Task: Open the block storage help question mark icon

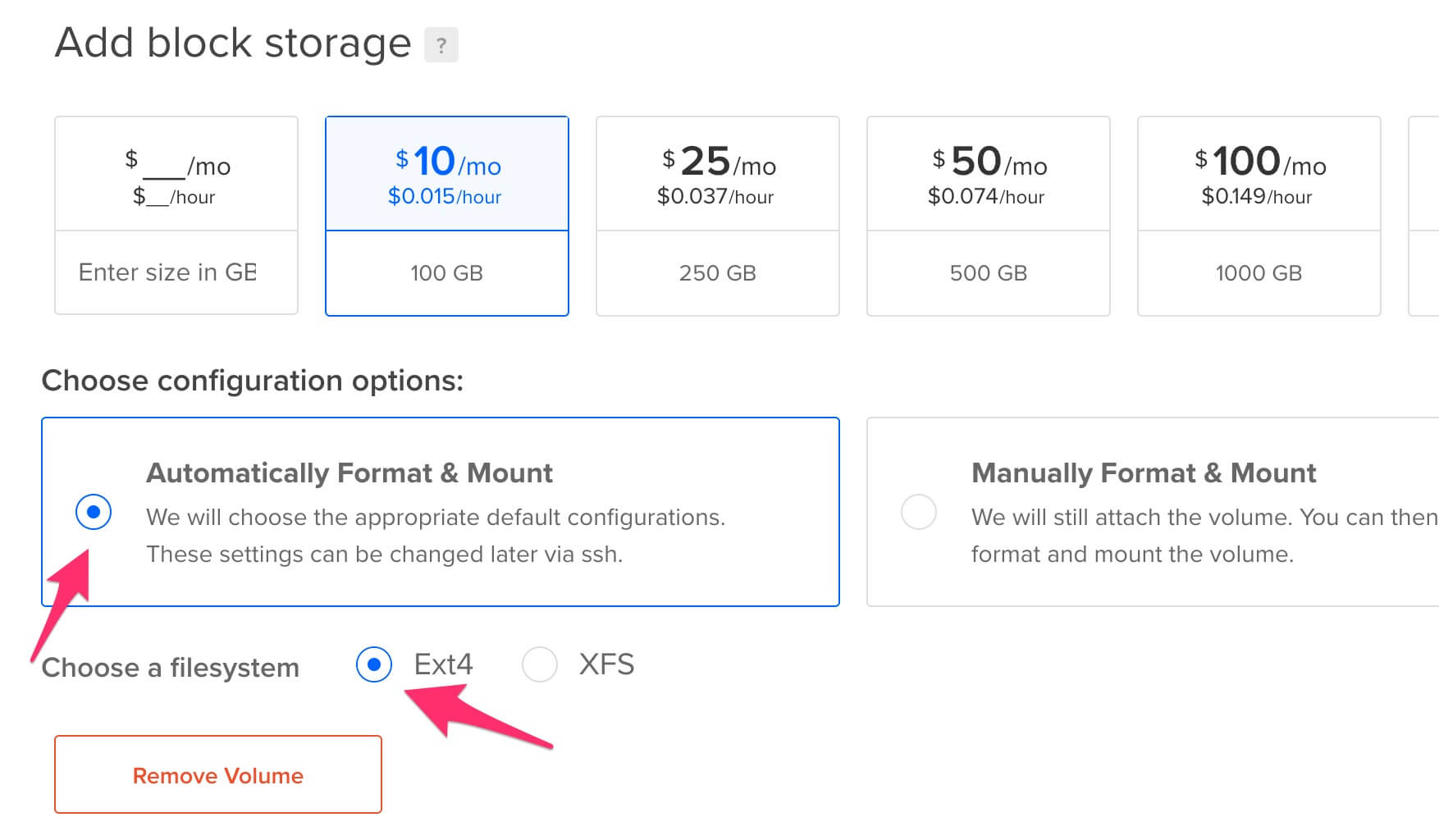Action: coord(441,44)
